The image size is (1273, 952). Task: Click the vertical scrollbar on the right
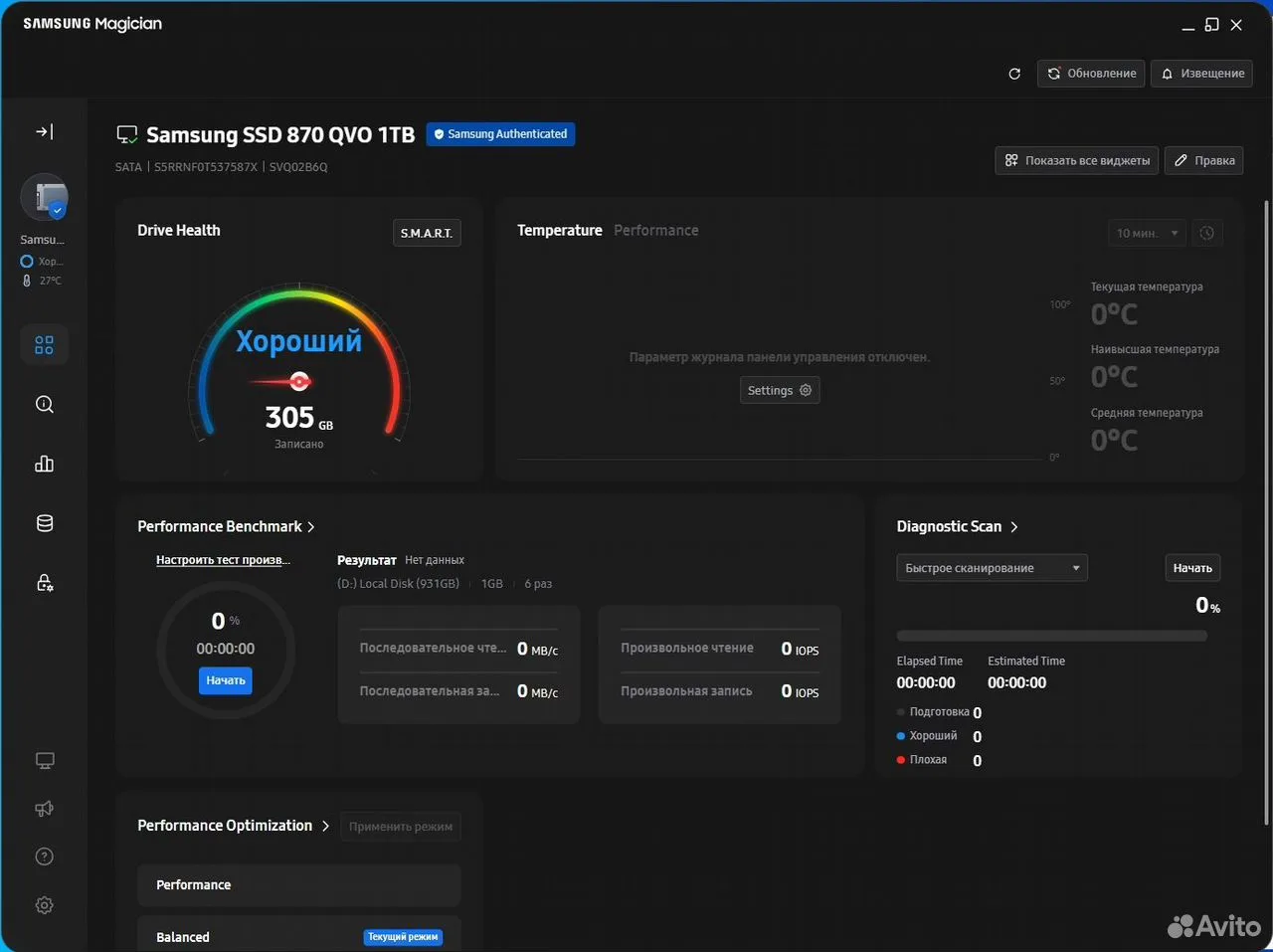(x=1266, y=512)
